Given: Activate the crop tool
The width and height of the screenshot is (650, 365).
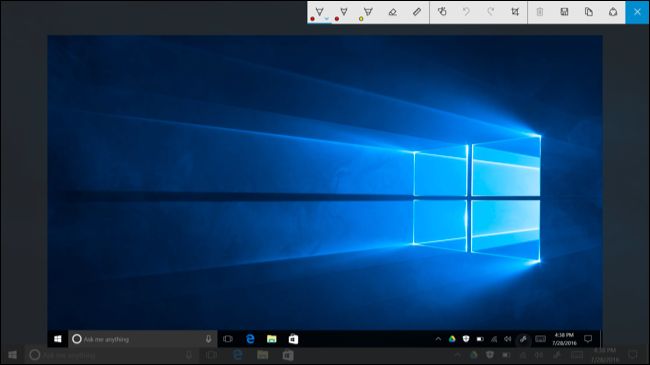Looking at the screenshot, I should 515,12.
